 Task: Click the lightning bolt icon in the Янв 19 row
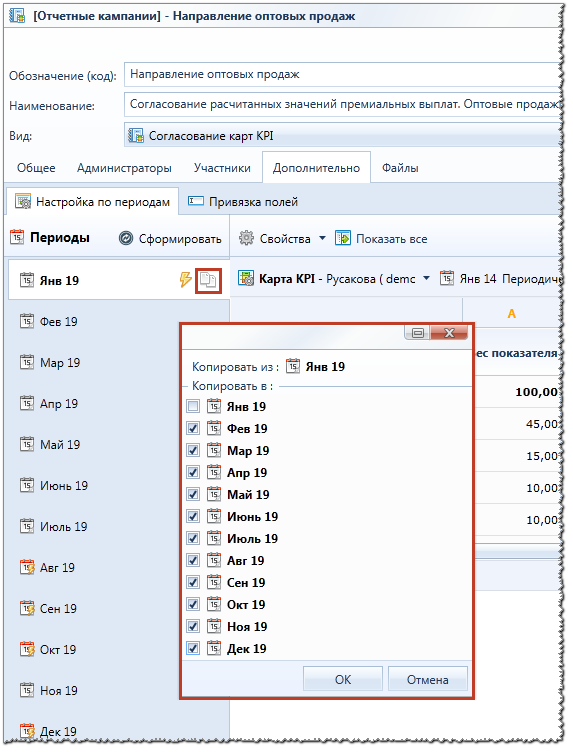pyautogui.click(x=185, y=279)
